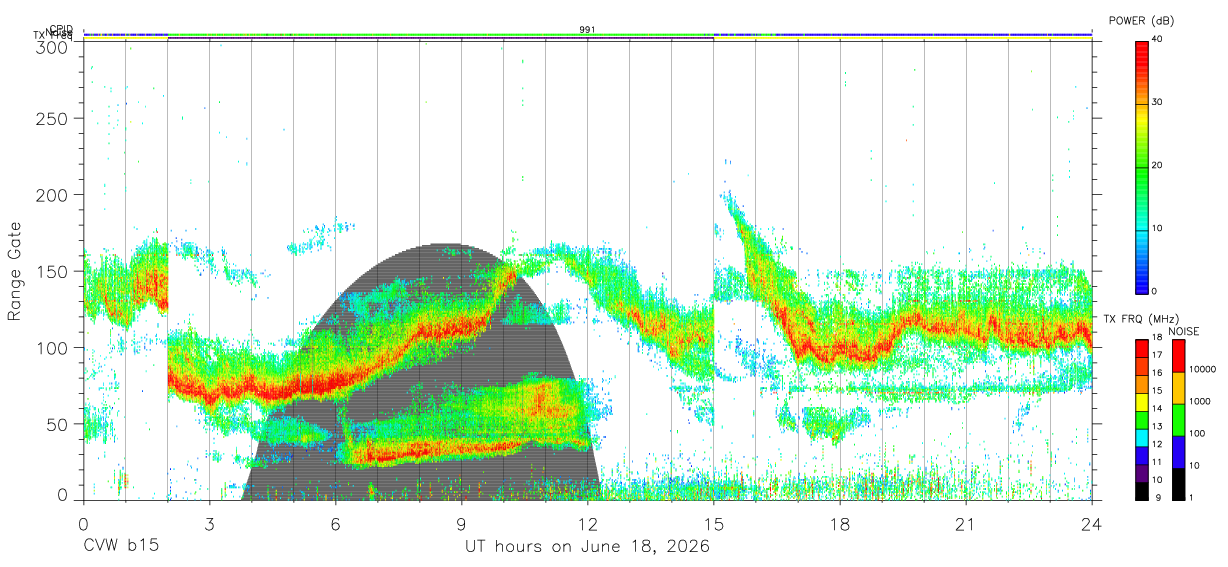
Task: Pick the green middle of the power colorbar
Action: pos(1142,166)
